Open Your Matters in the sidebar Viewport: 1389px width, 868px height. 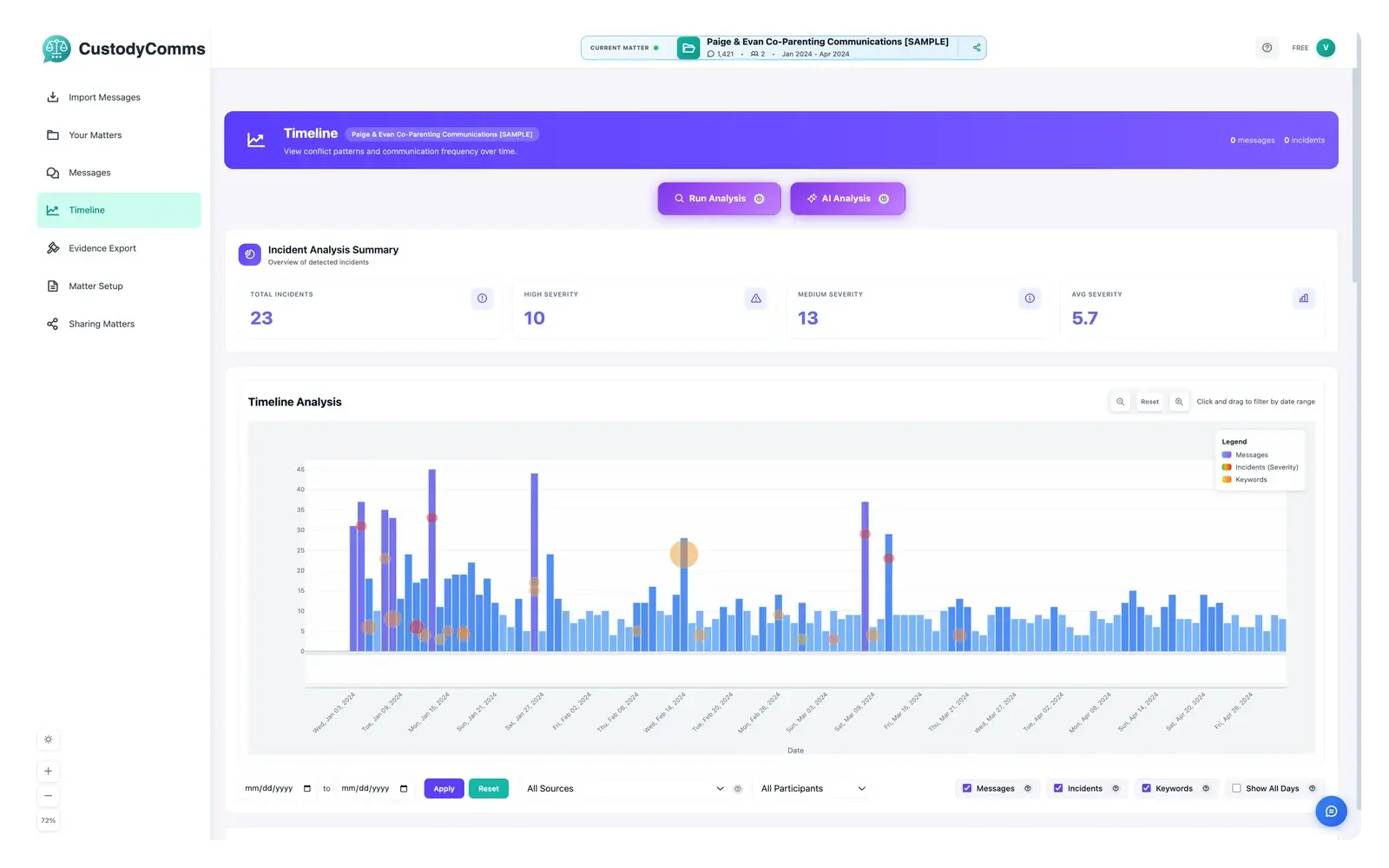click(x=119, y=135)
